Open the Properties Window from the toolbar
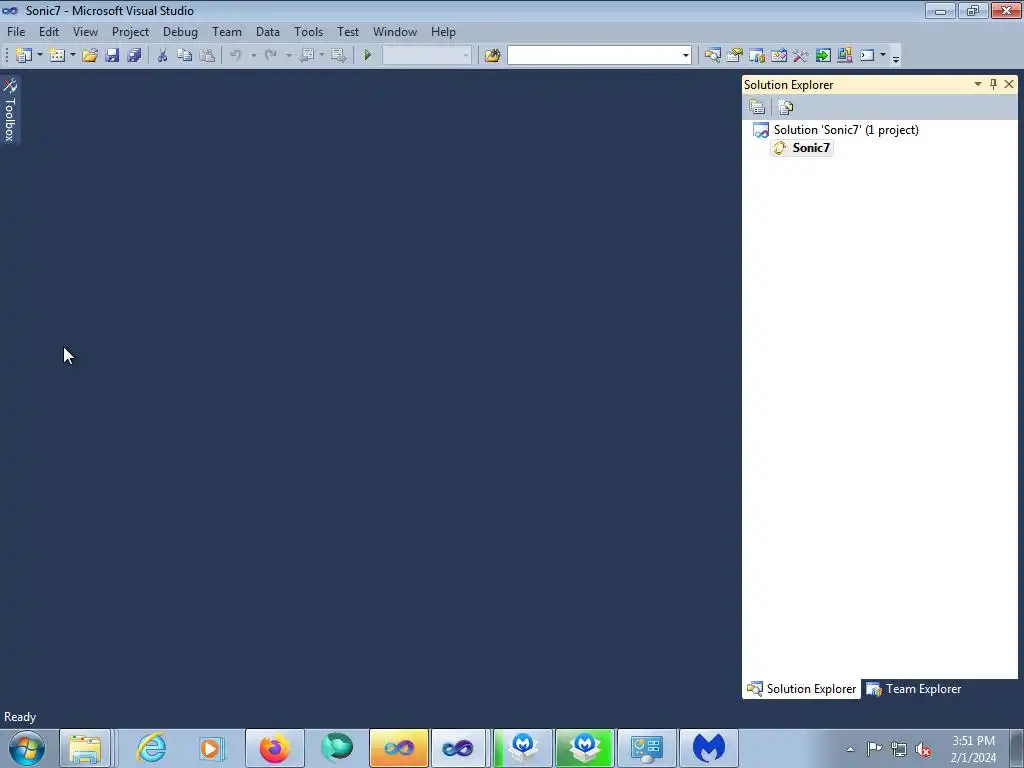 coord(735,56)
